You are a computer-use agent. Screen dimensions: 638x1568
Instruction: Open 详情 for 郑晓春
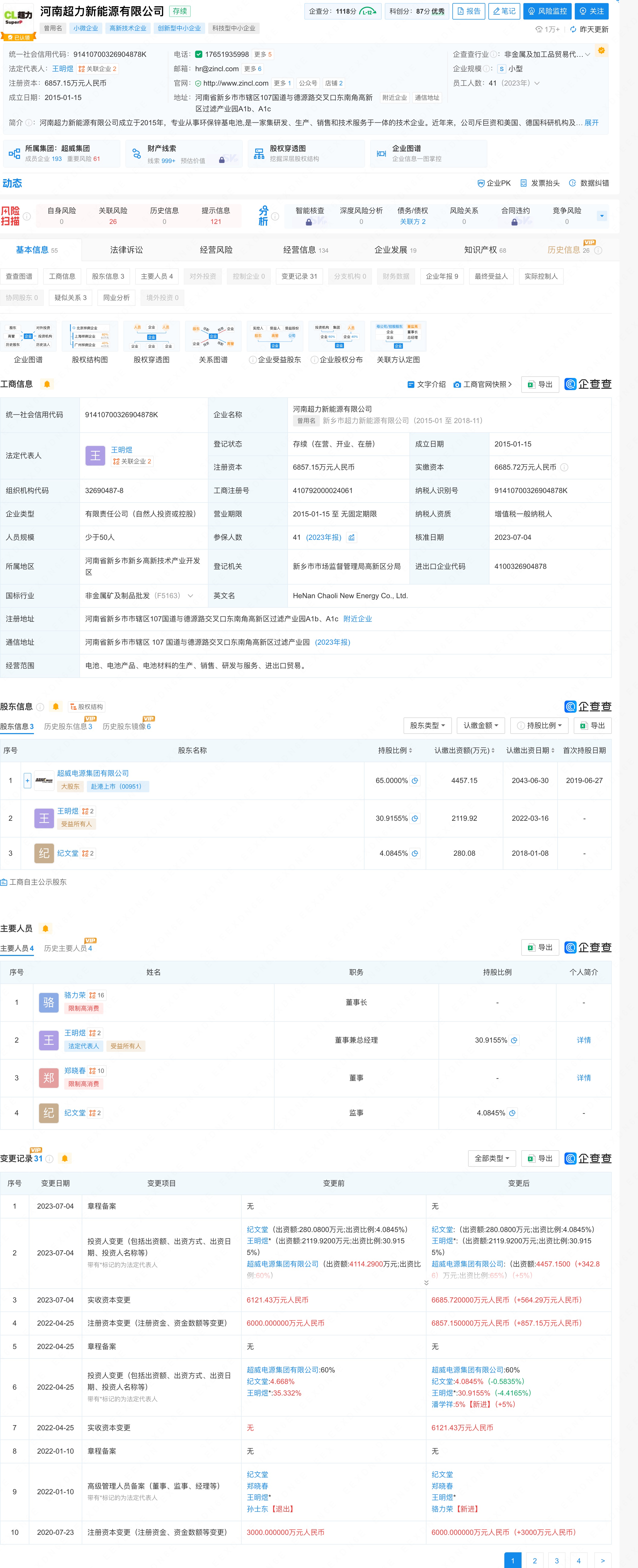pos(584,1078)
